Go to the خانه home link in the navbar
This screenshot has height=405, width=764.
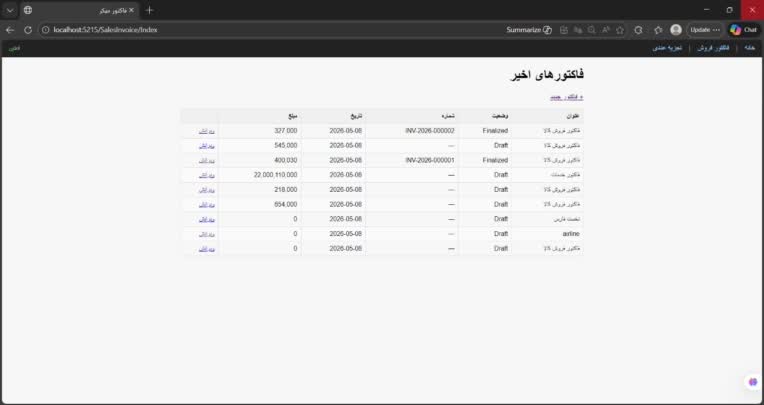749,48
